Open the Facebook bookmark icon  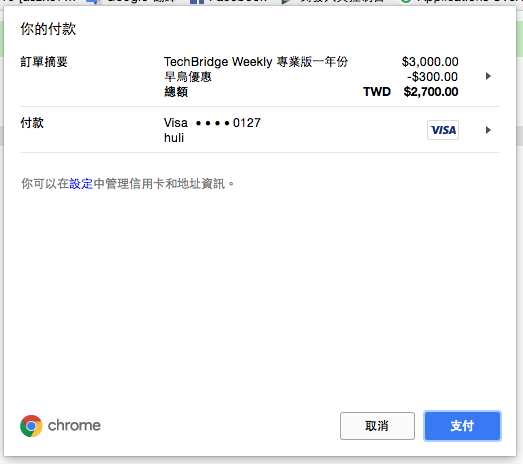click(x=197, y=2)
